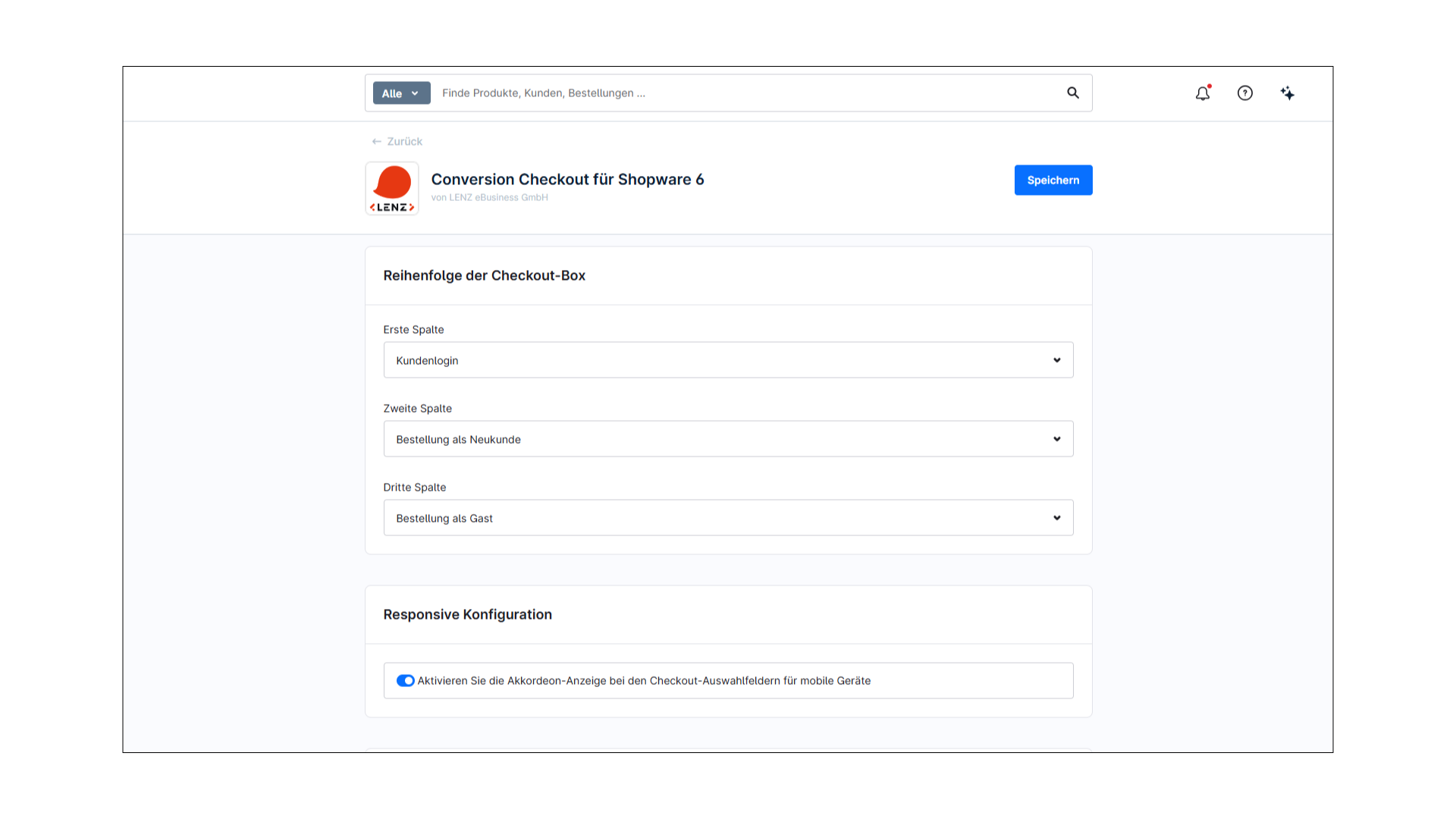Open notifications via the bell icon
The height and width of the screenshot is (819, 1456).
pyautogui.click(x=1203, y=93)
